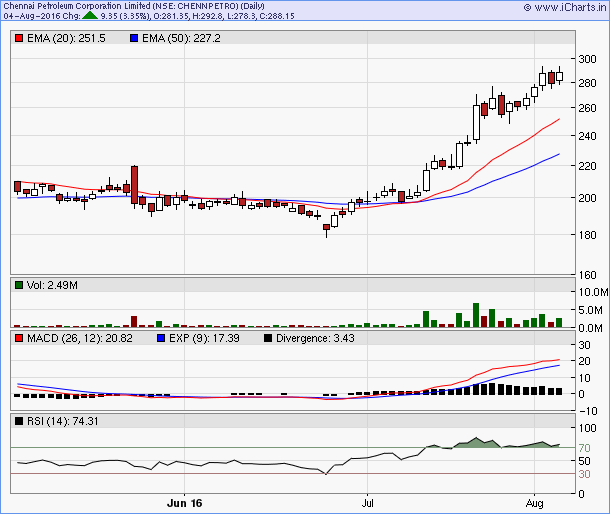This screenshot has height=514, width=610.
Task: Click the 10.0M volume axis label
Action: [593, 292]
